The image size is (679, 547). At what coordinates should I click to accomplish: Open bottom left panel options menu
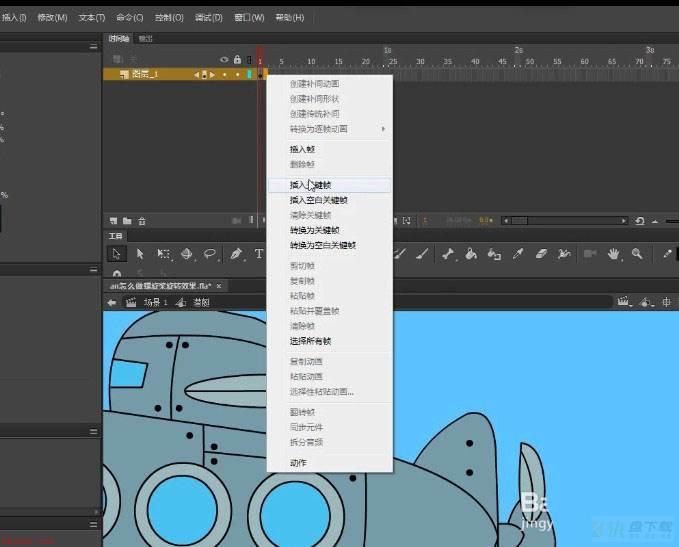(93, 524)
